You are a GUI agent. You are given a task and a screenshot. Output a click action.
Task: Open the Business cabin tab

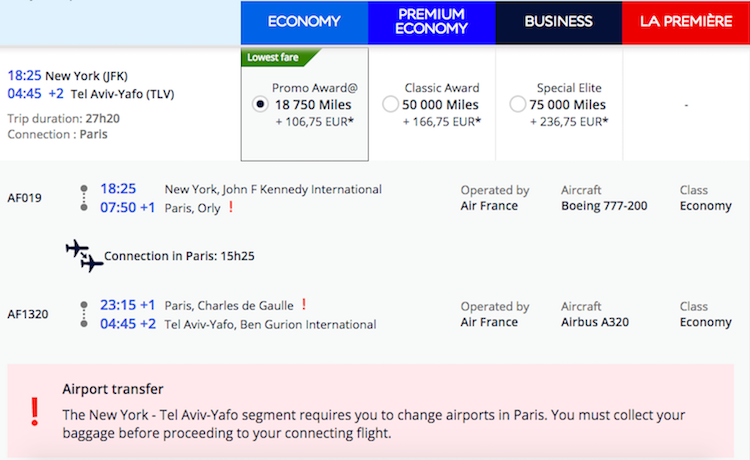click(559, 22)
